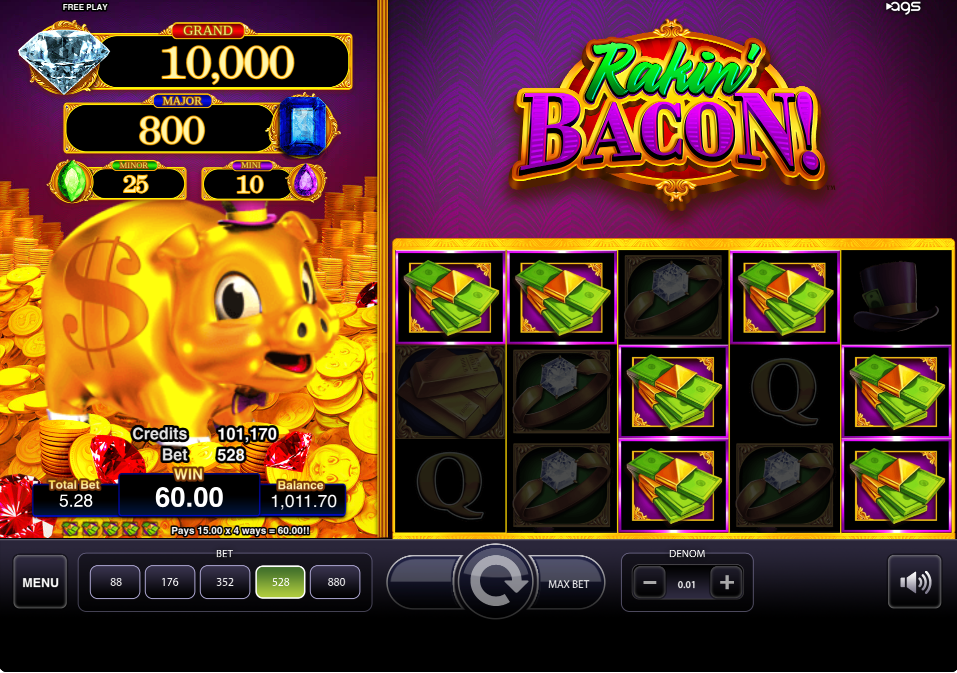
Task: Select the 176 bet option
Action: (170, 582)
